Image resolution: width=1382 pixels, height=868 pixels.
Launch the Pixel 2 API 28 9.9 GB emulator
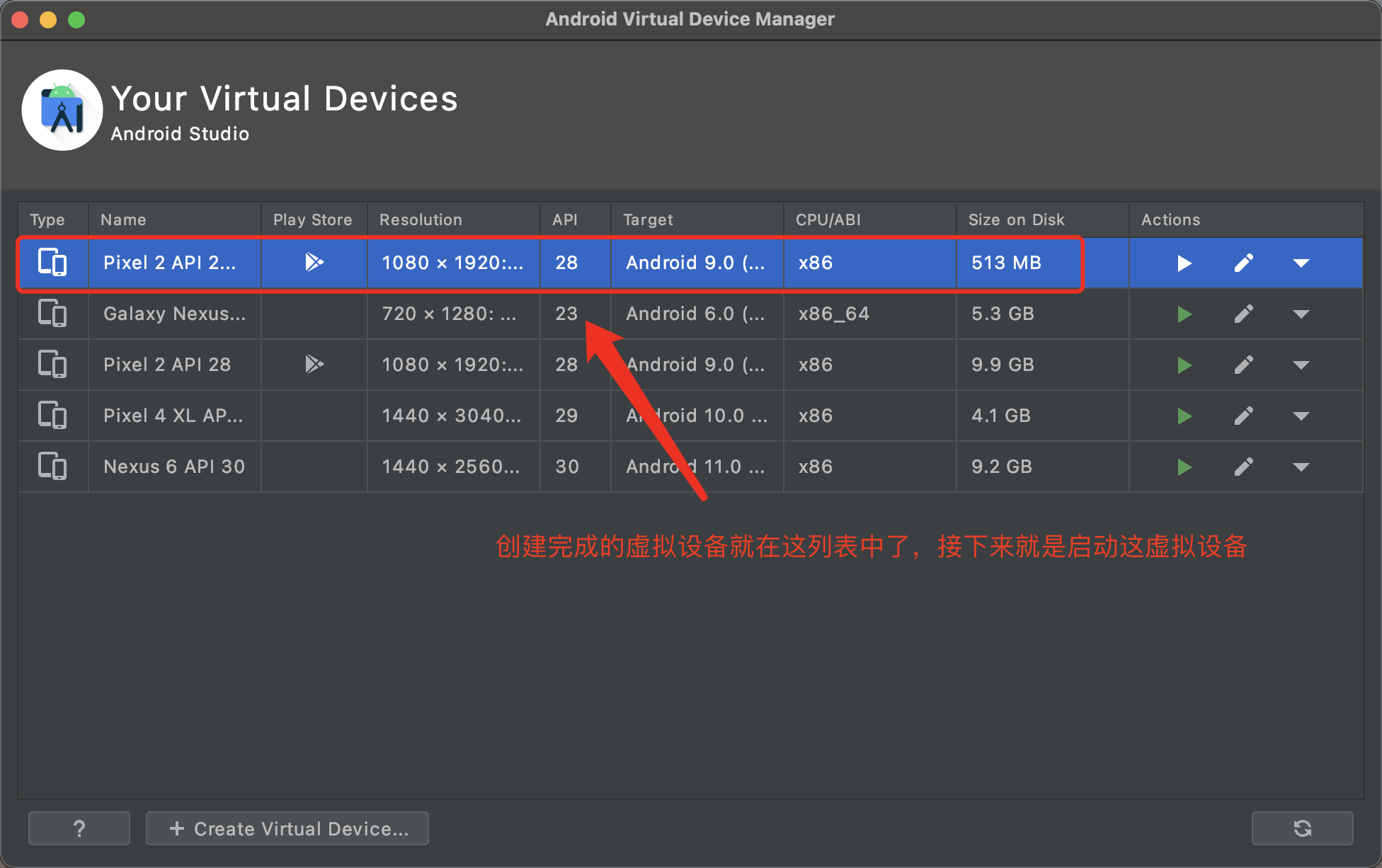click(x=1184, y=365)
